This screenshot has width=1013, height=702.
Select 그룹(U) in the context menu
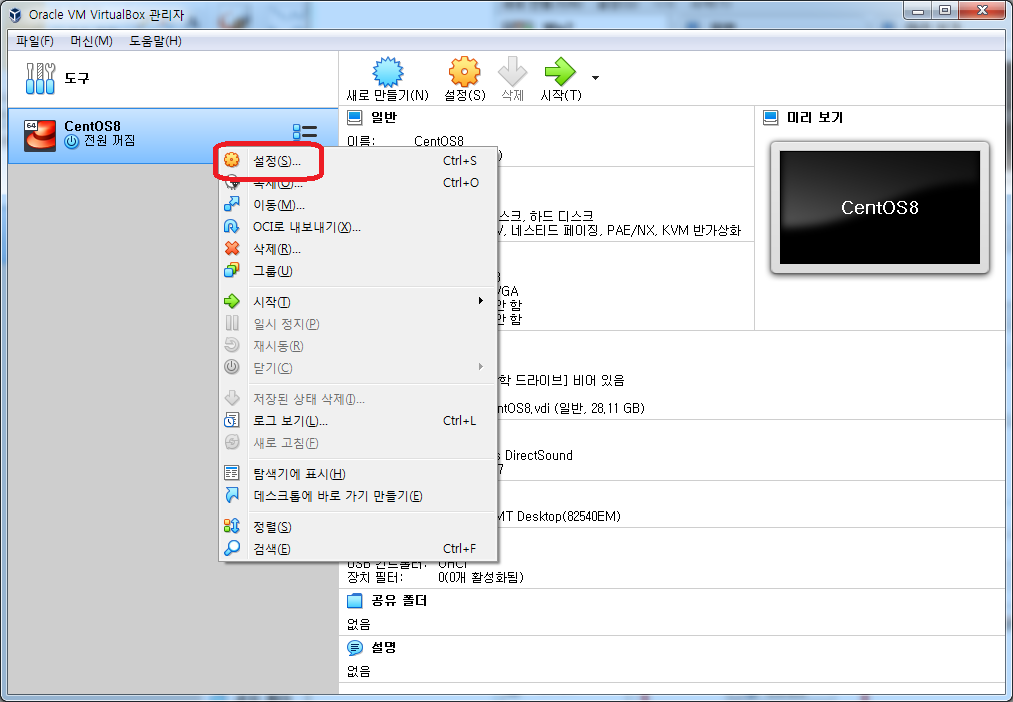coord(358,271)
